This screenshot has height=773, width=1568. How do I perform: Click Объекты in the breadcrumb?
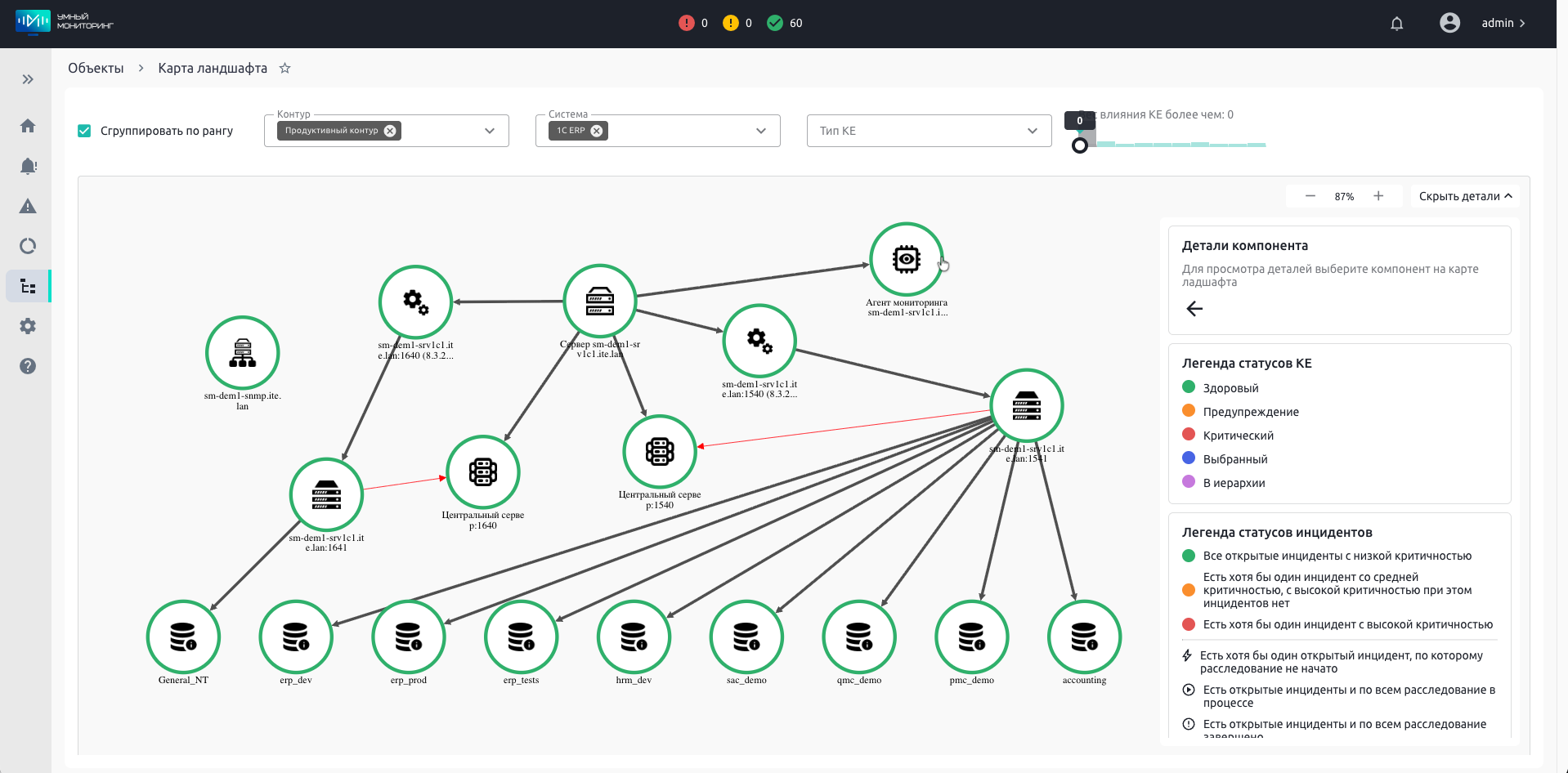pyautogui.click(x=96, y=69)
